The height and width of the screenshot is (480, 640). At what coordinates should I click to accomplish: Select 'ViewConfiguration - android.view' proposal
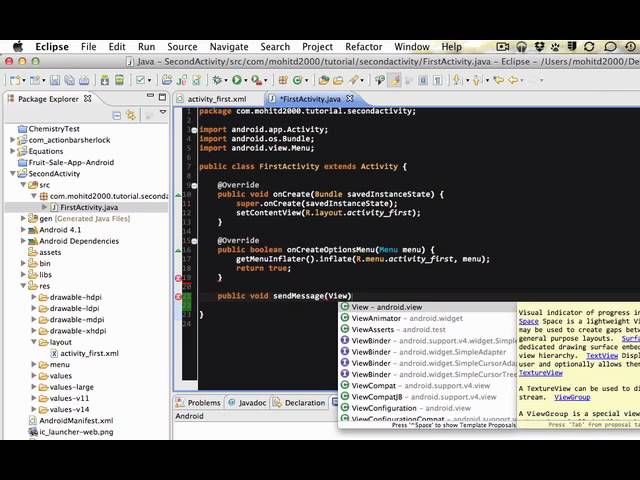tap(427, 408)
